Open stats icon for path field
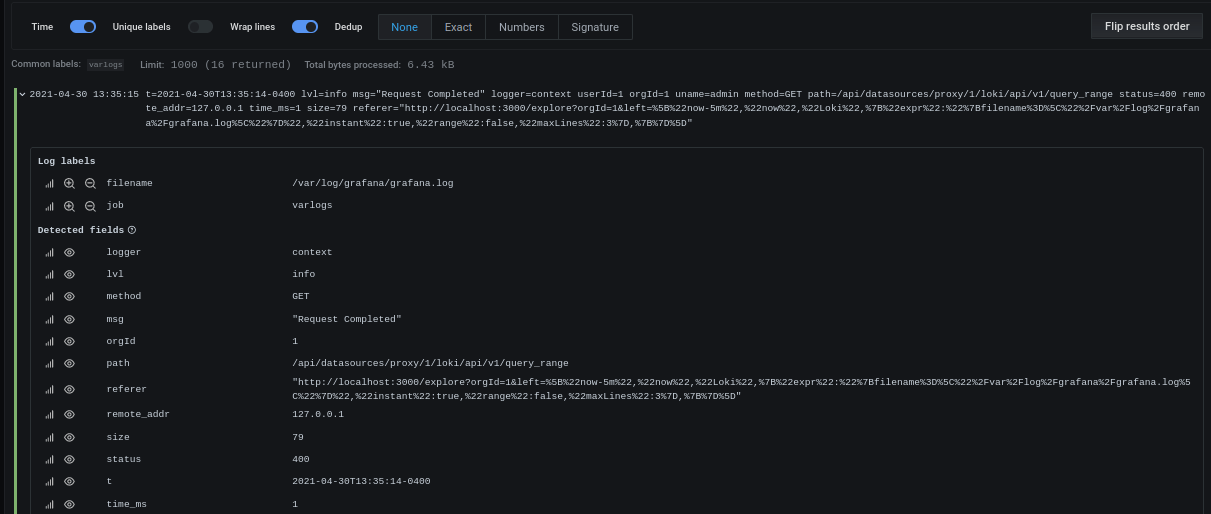Image resolution: width=1211 pixels, height=514 pixels. (x=49, y=364)
